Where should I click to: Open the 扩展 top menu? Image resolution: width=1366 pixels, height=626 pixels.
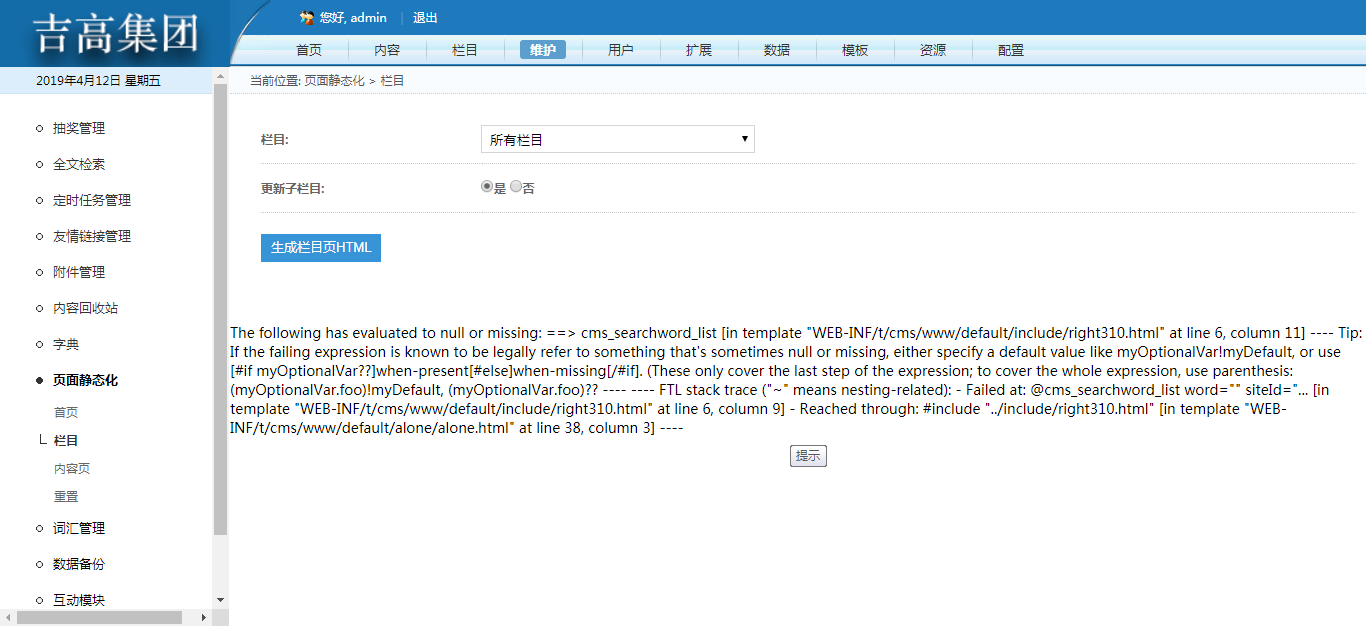[x=699, y=50]
